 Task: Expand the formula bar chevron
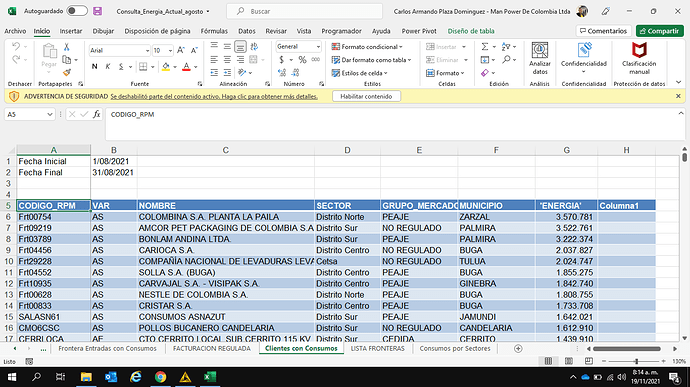coord(681,114)
